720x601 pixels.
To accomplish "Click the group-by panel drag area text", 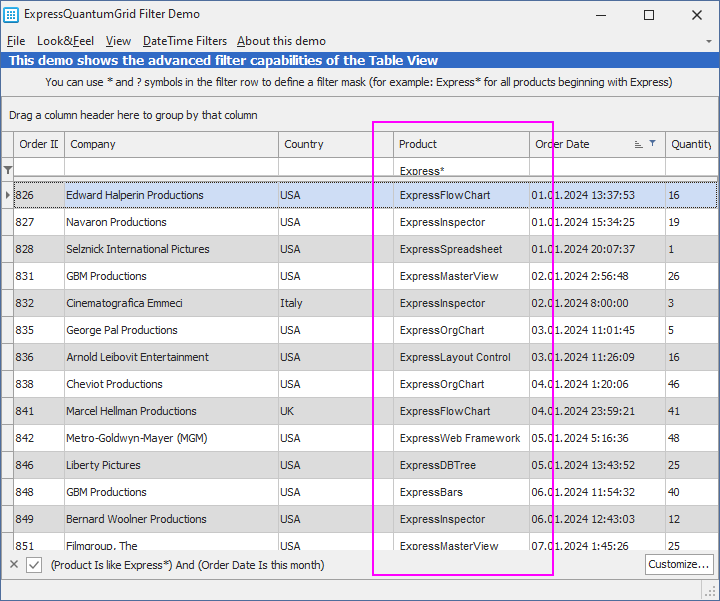I will point(133,115).
